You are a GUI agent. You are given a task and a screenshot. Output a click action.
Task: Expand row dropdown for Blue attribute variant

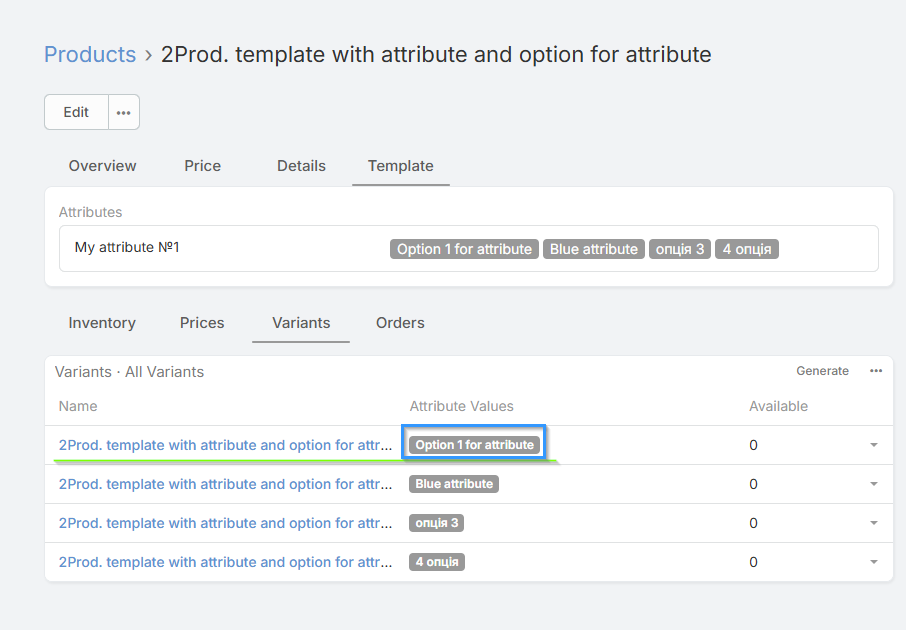coord(873,484)
